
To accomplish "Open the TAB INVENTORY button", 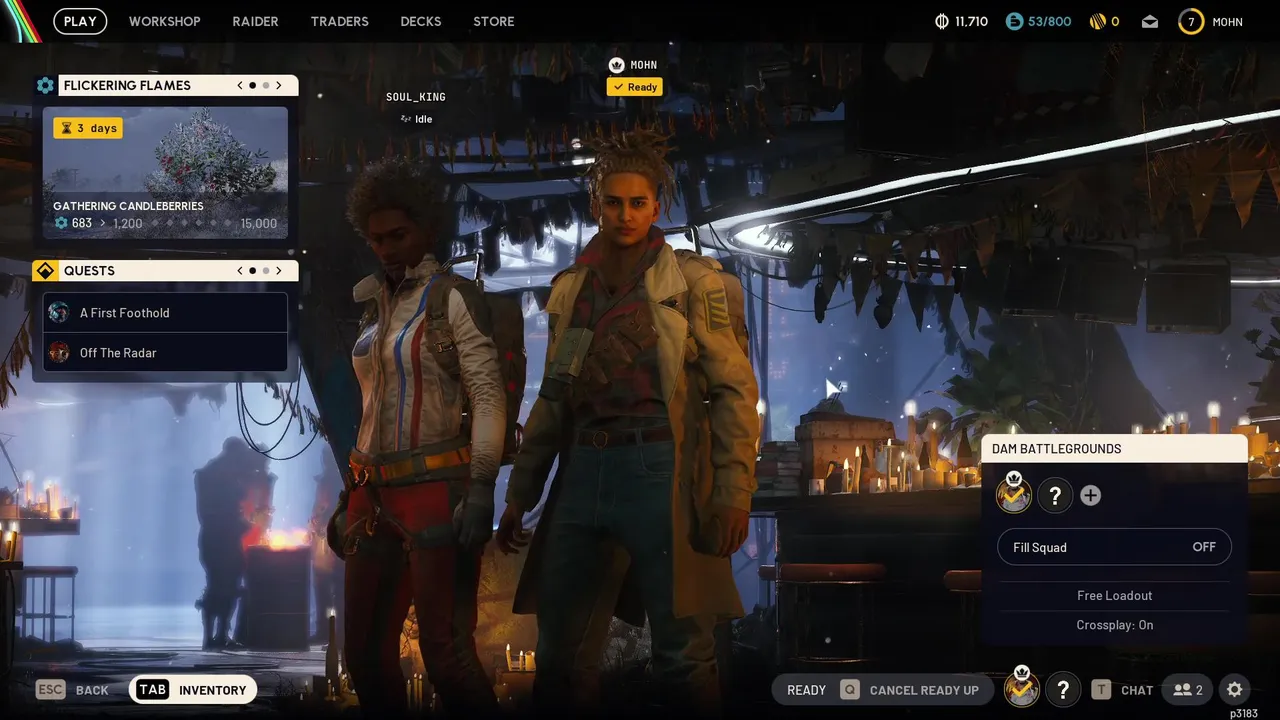I will [x=193, y=690].
